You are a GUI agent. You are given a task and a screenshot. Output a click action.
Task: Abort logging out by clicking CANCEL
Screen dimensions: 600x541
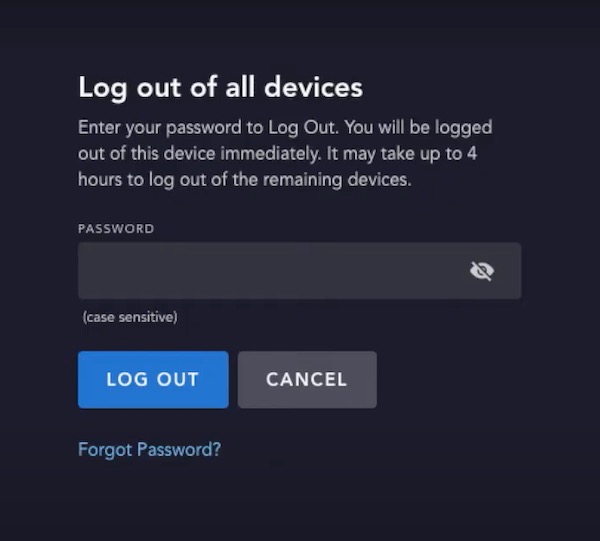(307, 380)
